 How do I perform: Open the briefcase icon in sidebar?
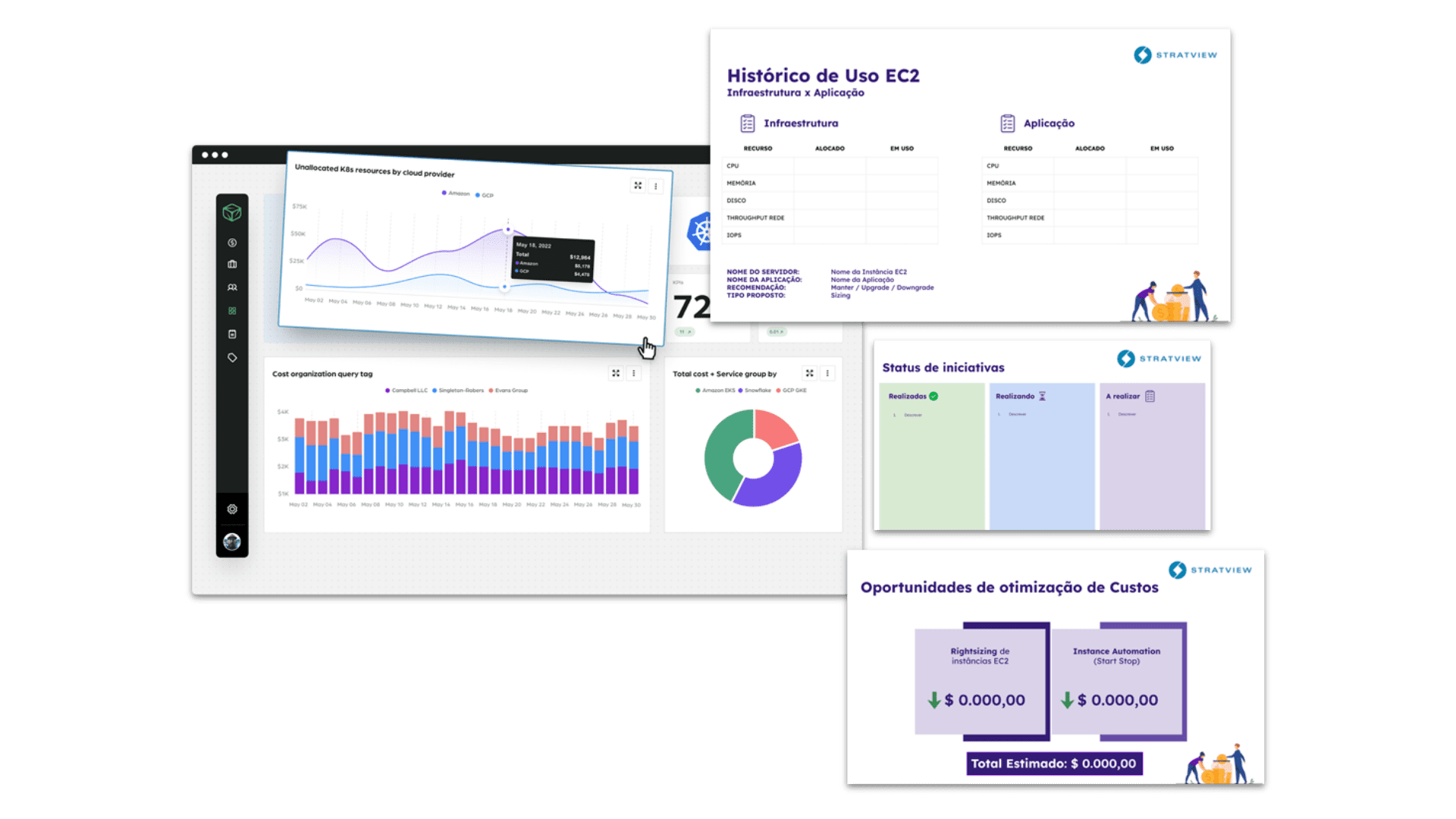(x=232, y=264)
